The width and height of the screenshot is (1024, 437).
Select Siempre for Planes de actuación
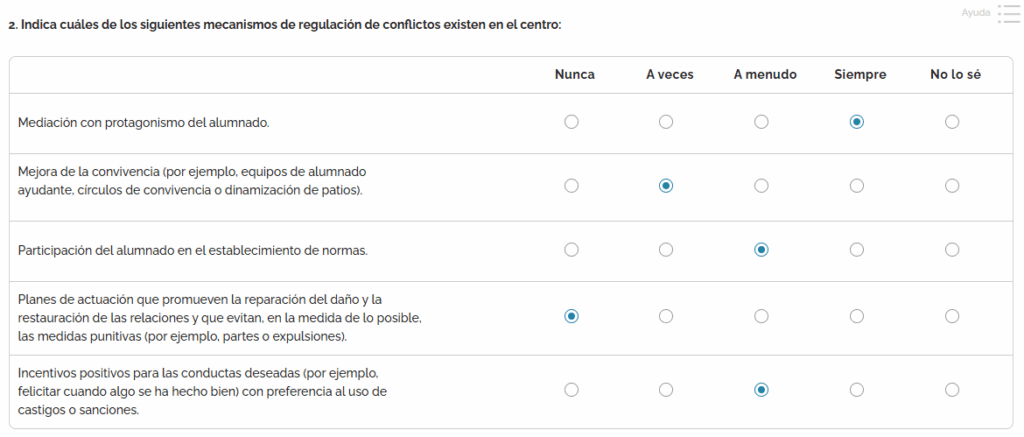click(x=857, y=316)
